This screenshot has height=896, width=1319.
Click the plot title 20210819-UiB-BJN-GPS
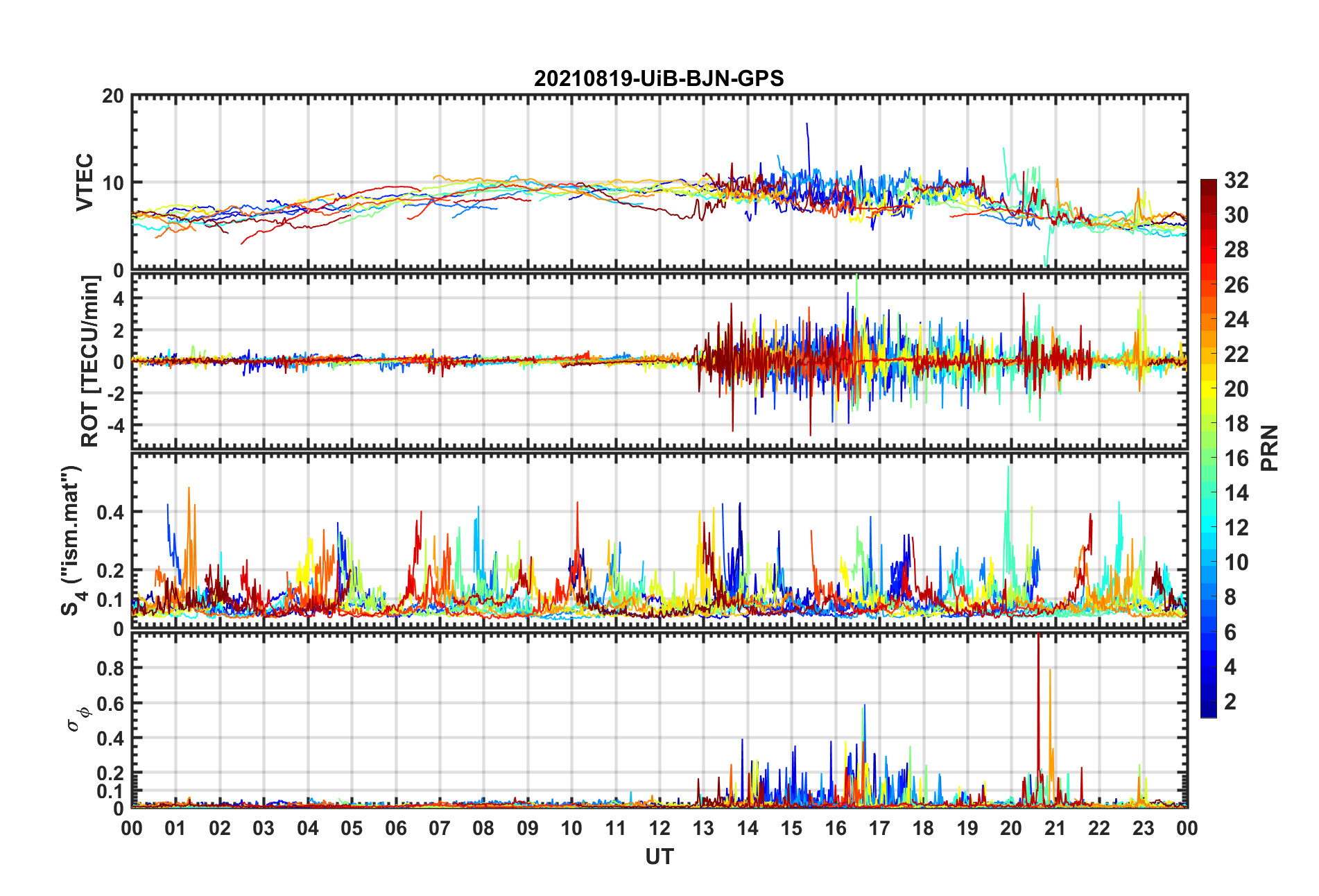[659, 78]
